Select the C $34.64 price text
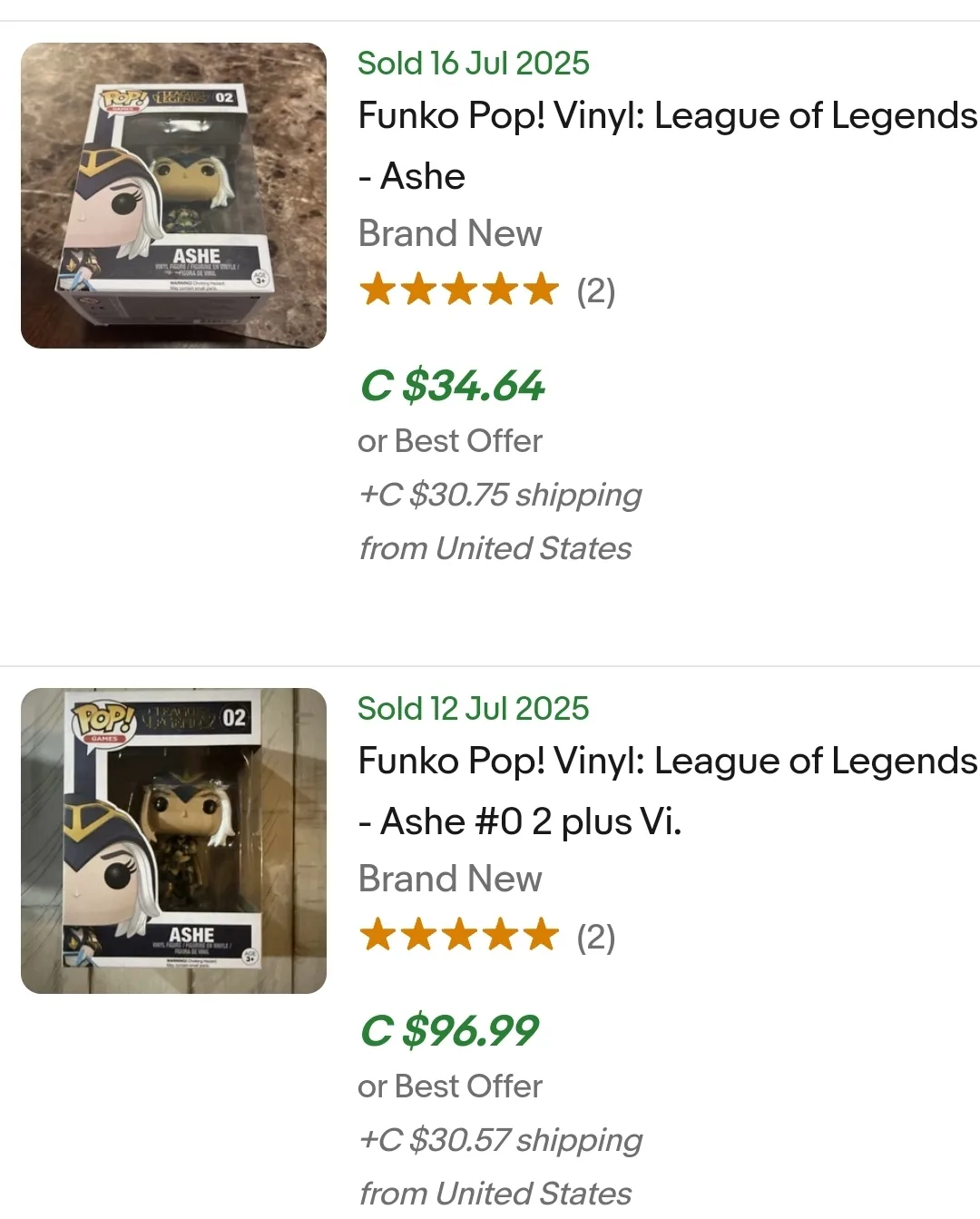Image resolution: width=980 pixels, height=1219 pixels. tap(451, 387)
